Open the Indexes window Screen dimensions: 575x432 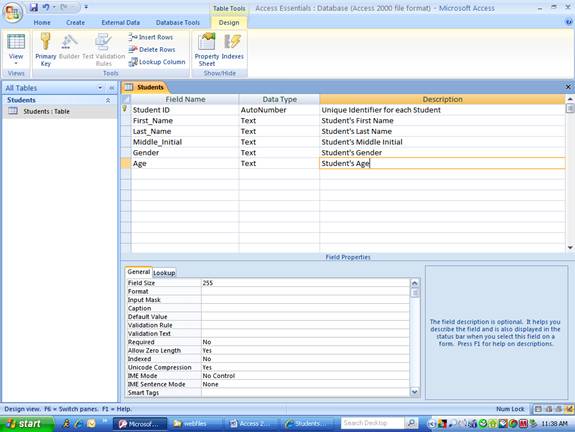click(232, 46)
